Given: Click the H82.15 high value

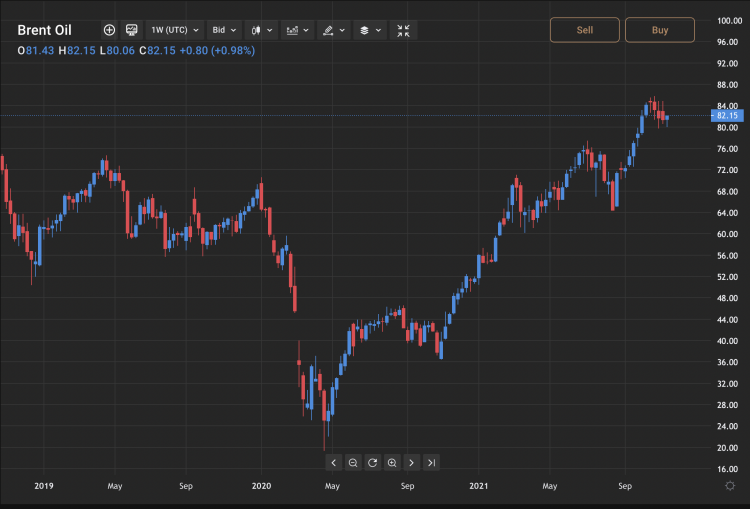Looking at the screenshot, I should pos(77,51).
